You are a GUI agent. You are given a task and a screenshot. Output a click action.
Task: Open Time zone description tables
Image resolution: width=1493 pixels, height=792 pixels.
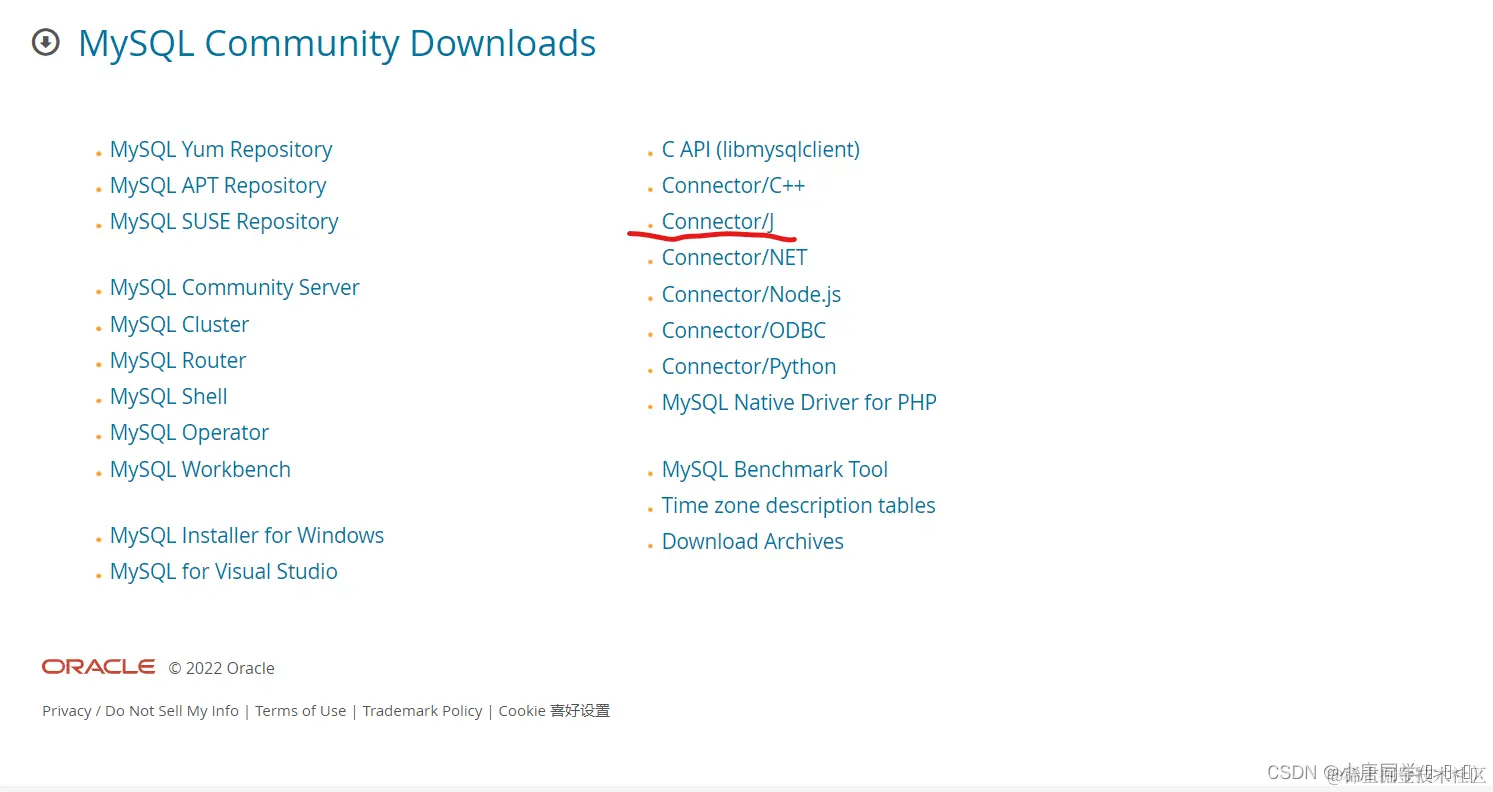799,505
